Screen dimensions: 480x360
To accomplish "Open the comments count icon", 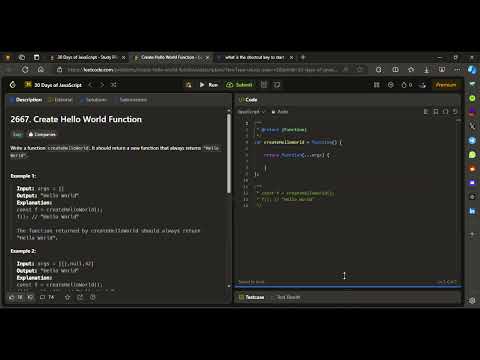I will point(47,297).
